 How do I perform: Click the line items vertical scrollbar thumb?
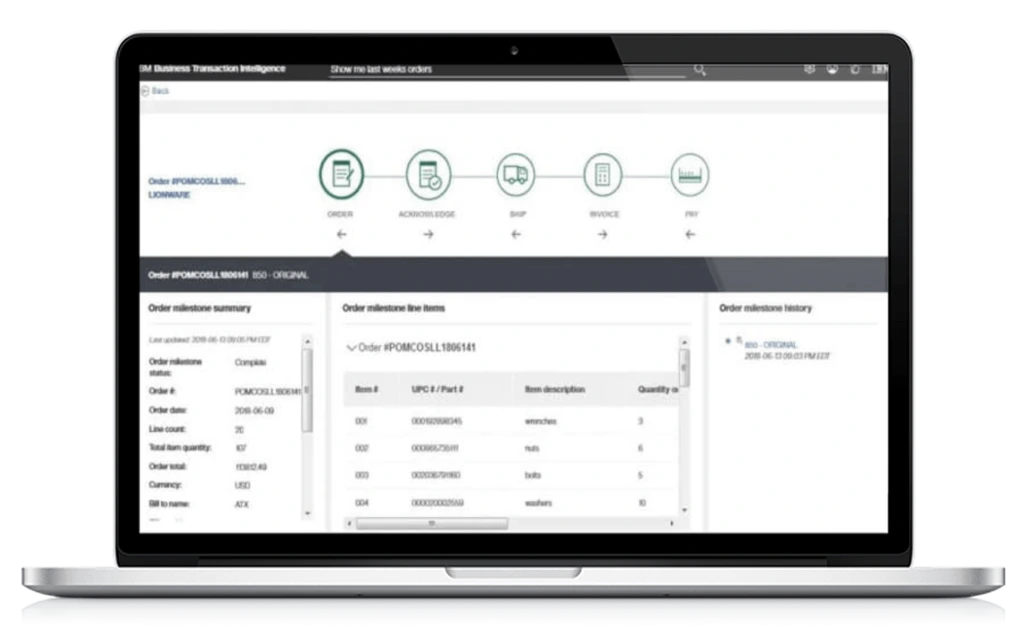[x=684, y=369]
